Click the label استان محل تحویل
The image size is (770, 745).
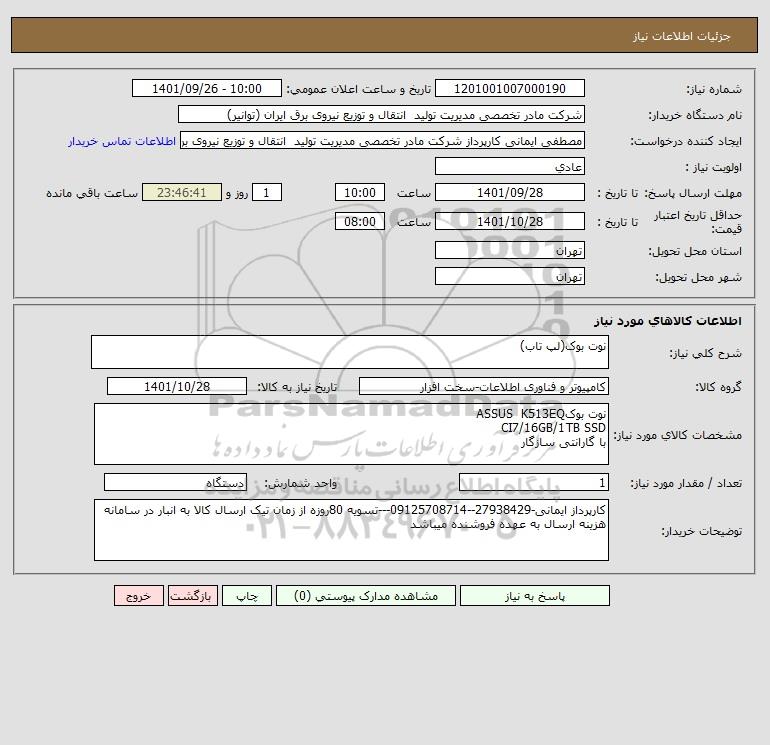(x=695, y=251)
